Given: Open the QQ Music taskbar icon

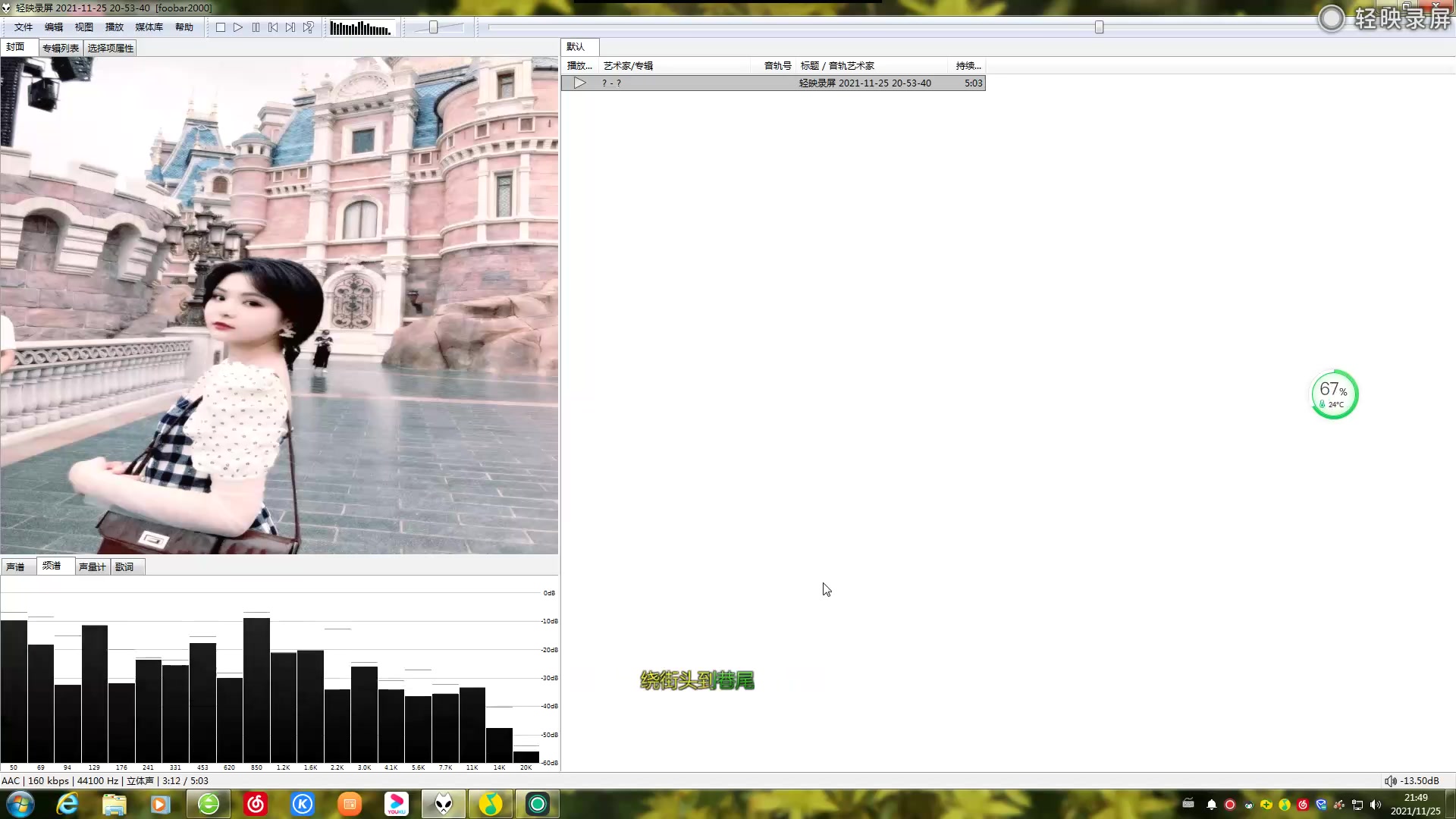Looking at the screenshot, I should pyautogui.click(x=491, y=804).
